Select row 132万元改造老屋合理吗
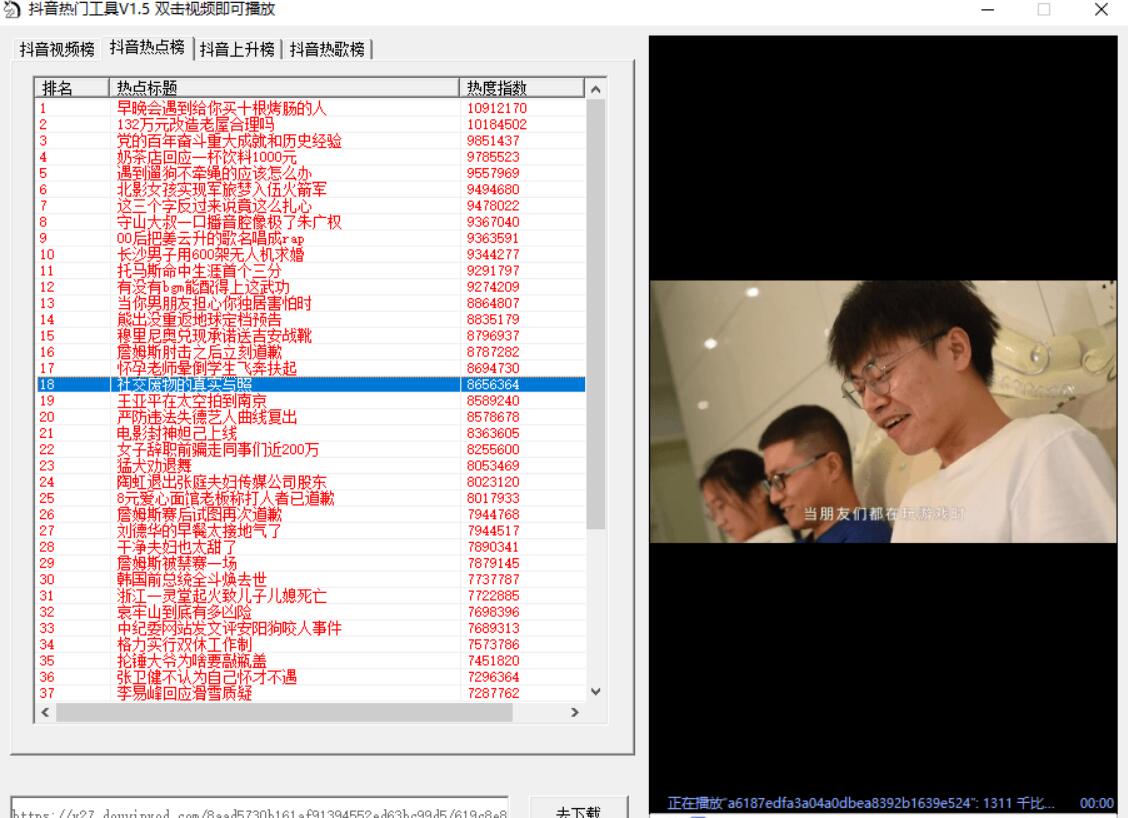 311,124
